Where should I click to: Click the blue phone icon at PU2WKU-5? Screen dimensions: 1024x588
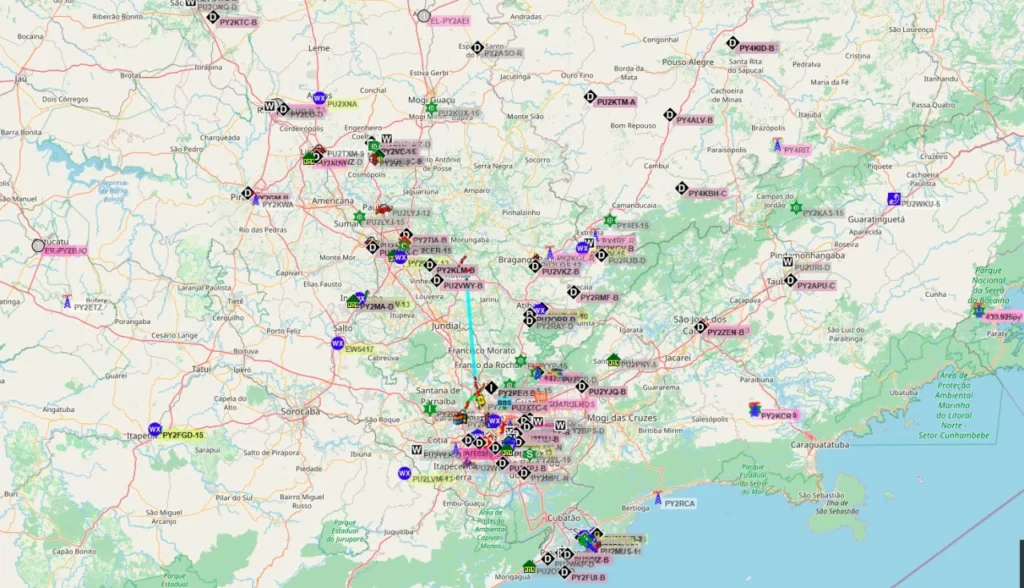(893, 199)
